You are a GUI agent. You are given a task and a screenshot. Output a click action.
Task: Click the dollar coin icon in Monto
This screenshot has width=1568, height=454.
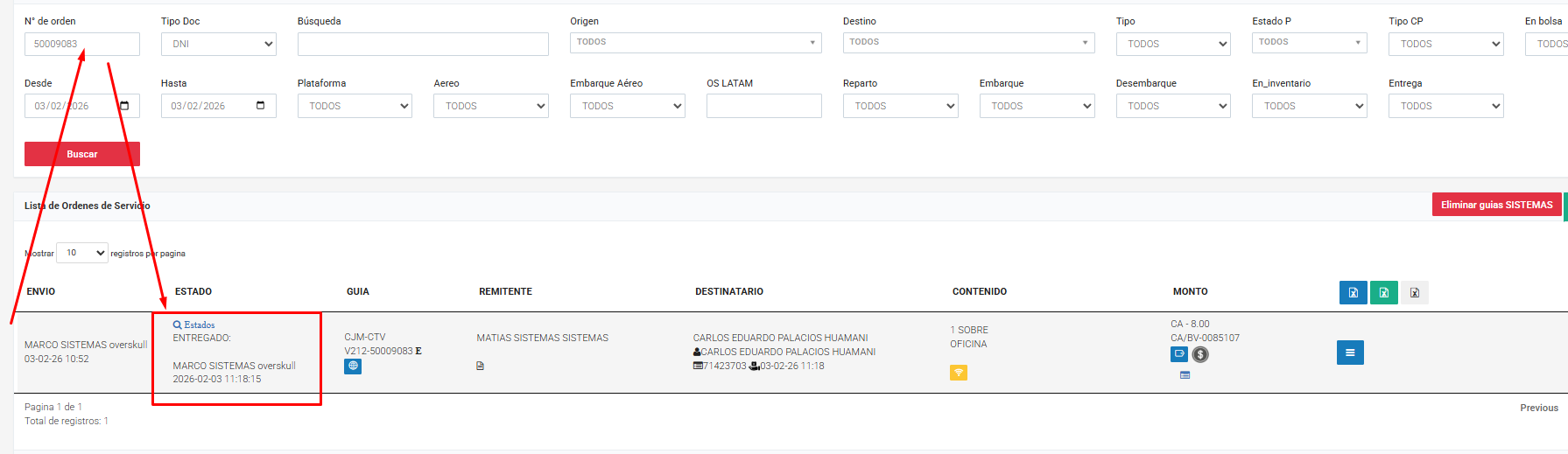pos(1200,354)
